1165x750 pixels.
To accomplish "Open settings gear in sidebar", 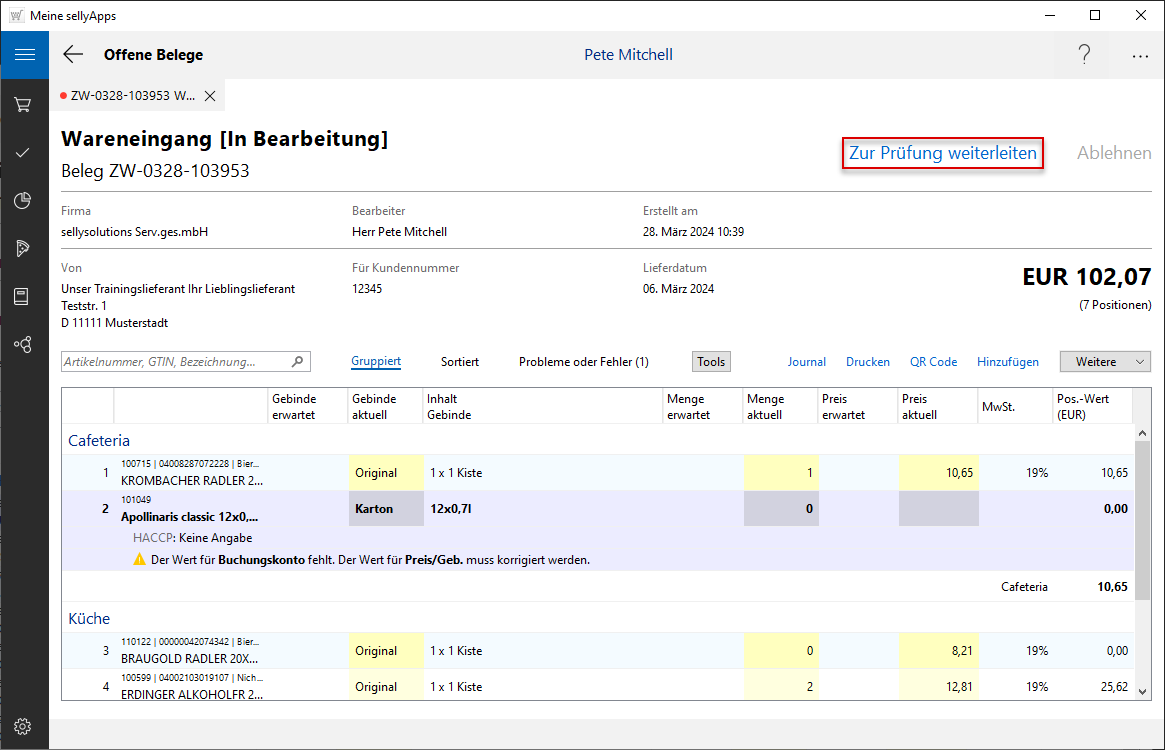I will pos(24,727).
